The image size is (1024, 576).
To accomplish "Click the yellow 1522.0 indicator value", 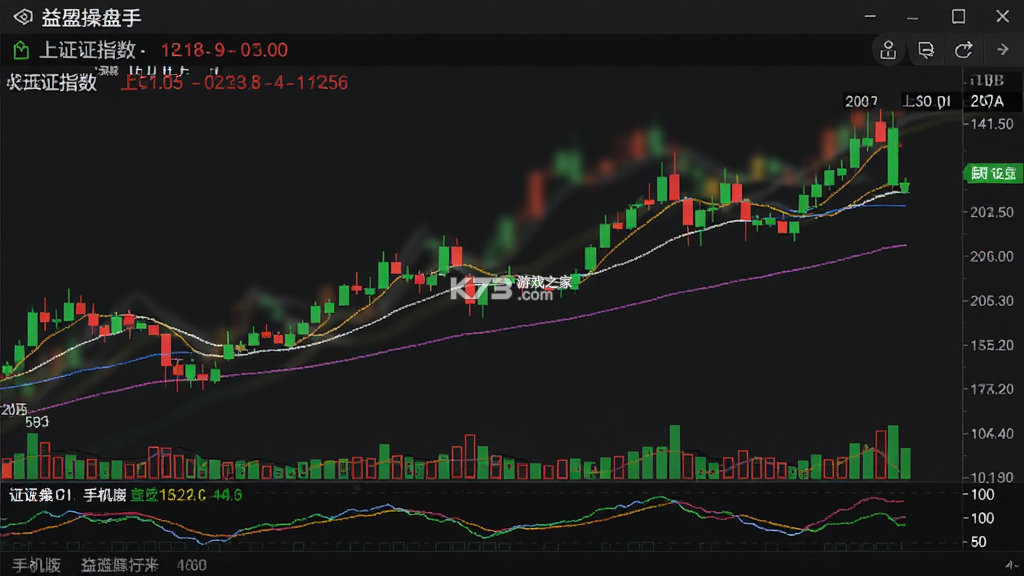I will click(183, 496).
